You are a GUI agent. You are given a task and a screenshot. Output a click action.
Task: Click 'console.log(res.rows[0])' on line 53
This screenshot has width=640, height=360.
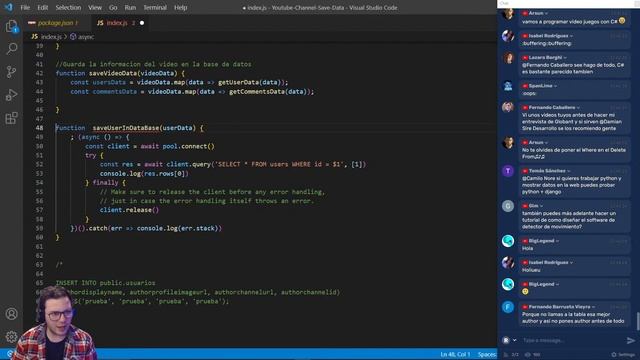click(144, 173)
